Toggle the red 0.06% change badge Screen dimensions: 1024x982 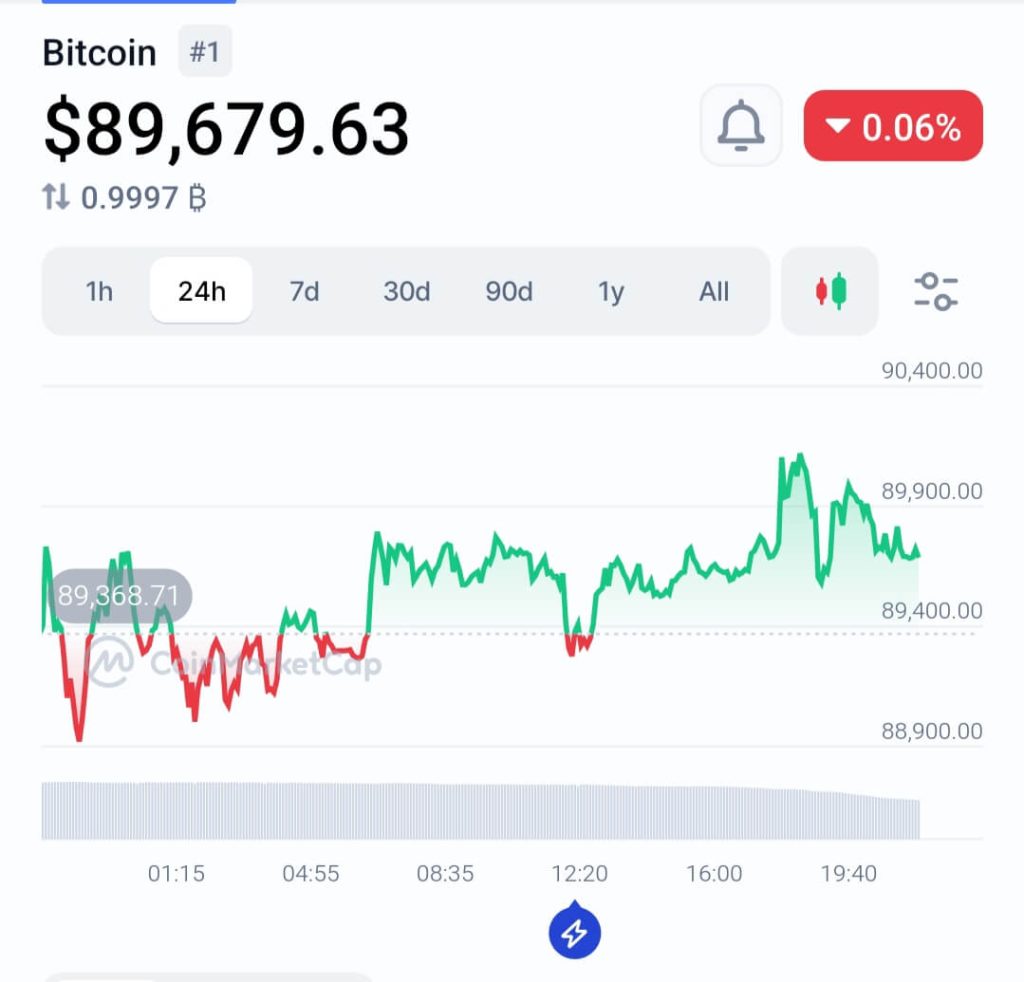(893, 125)
